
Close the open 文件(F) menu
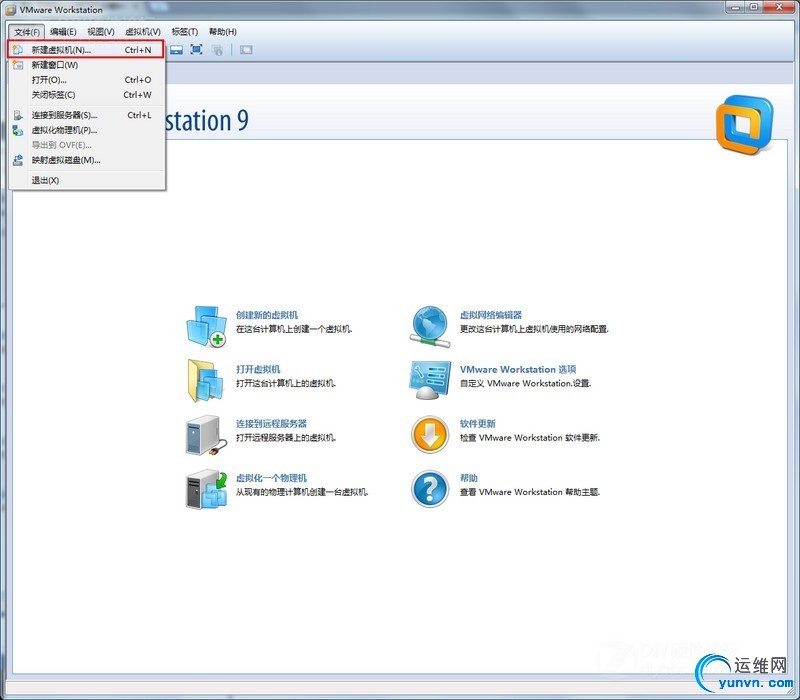[27, 32]
